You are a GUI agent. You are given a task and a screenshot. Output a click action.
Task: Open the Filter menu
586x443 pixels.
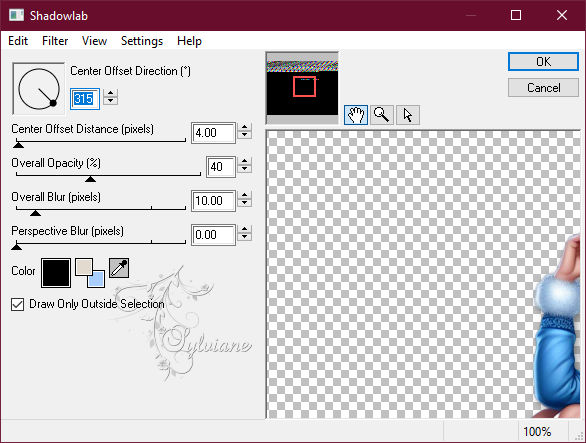coord(55,40)
